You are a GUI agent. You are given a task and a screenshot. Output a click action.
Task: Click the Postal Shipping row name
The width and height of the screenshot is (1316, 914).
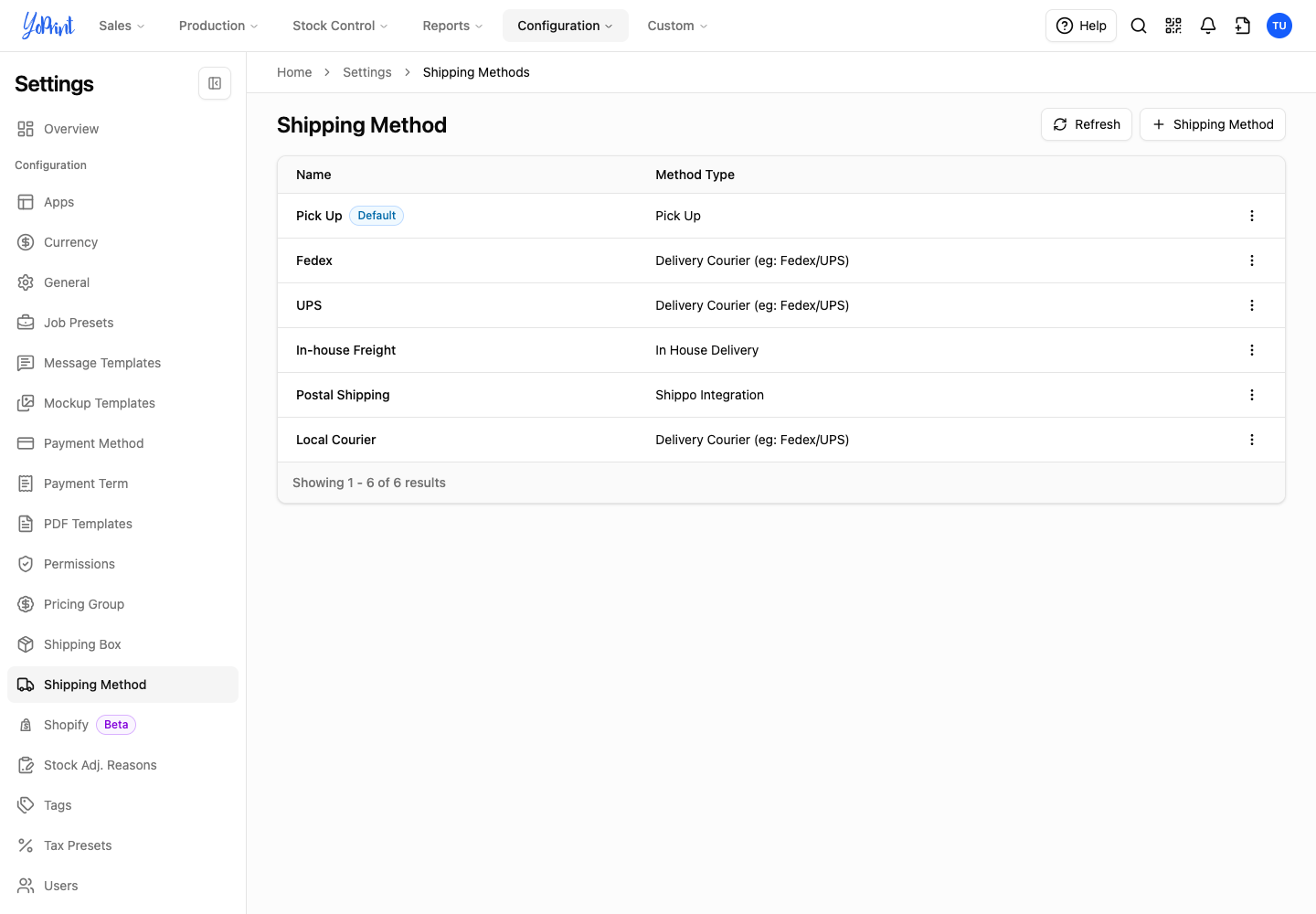pyautogui.click(x=343, y=395)
